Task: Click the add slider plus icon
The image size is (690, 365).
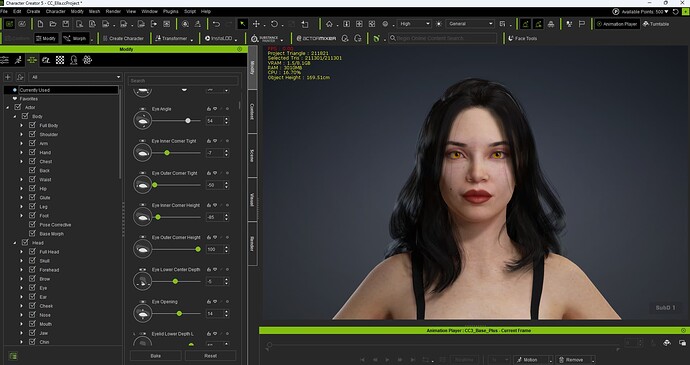Action: coord(7,77)
